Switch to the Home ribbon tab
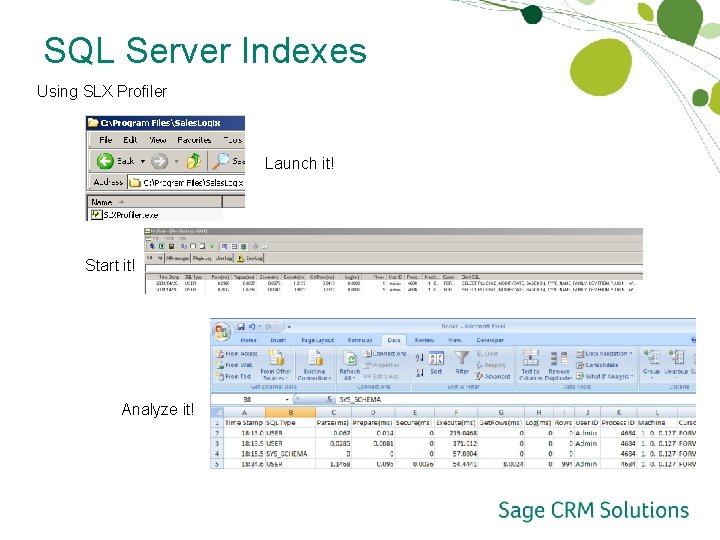 pos(248,340)
